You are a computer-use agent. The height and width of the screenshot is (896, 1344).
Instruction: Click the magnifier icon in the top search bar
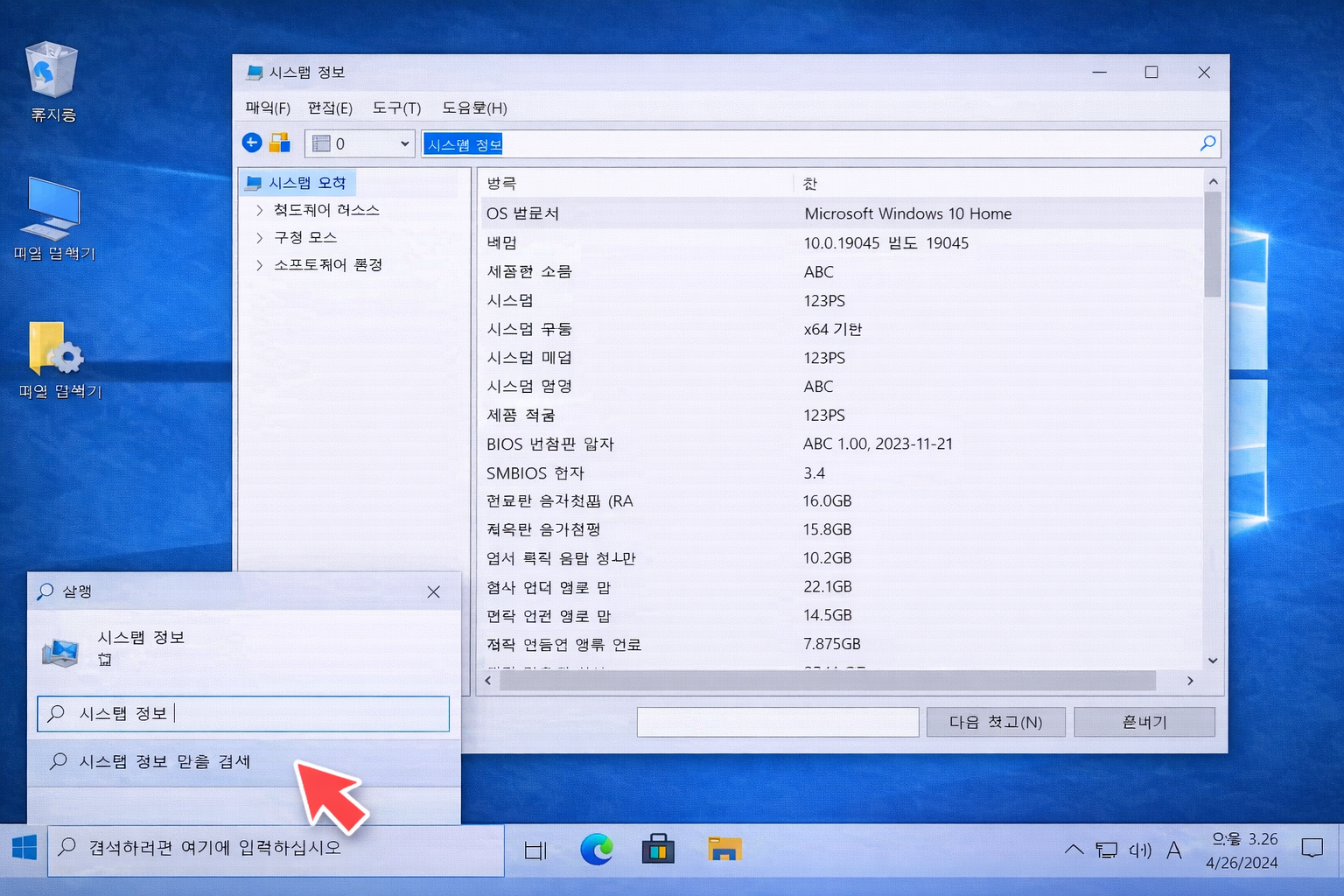pos(1207,143)
